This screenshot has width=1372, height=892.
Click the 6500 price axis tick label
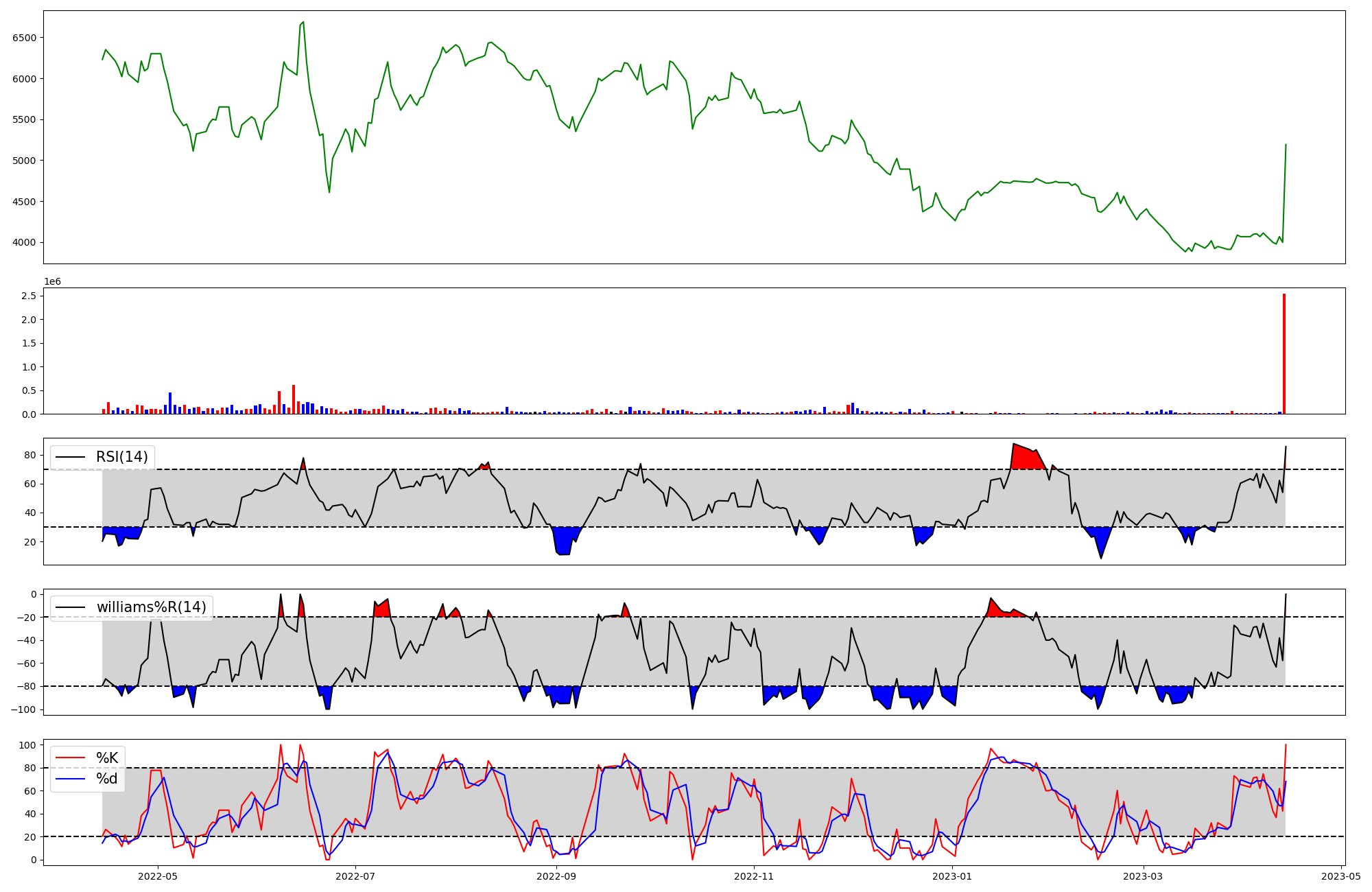click(25, 38)
